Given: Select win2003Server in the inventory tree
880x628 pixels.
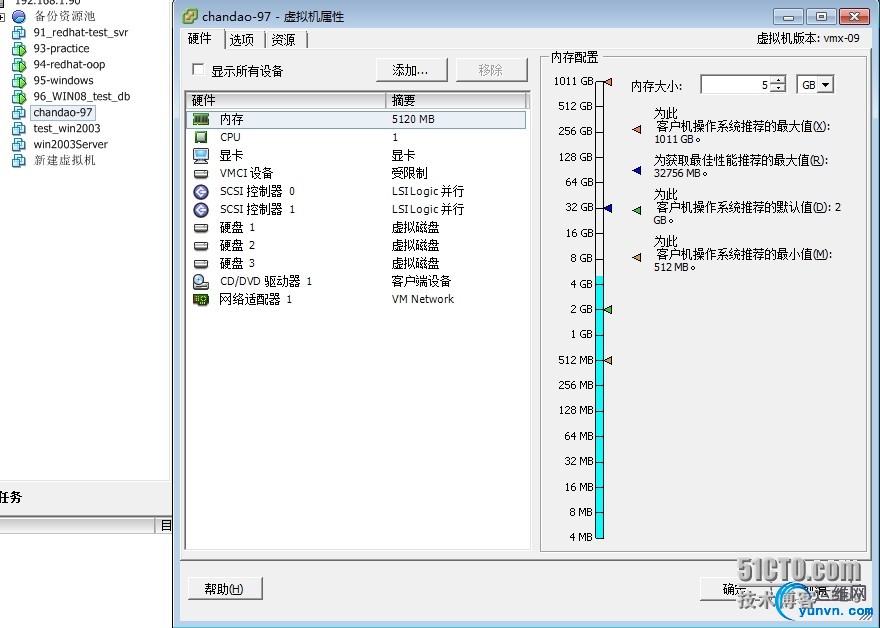Looking at the screenshot, I should [x=67, y=144].
